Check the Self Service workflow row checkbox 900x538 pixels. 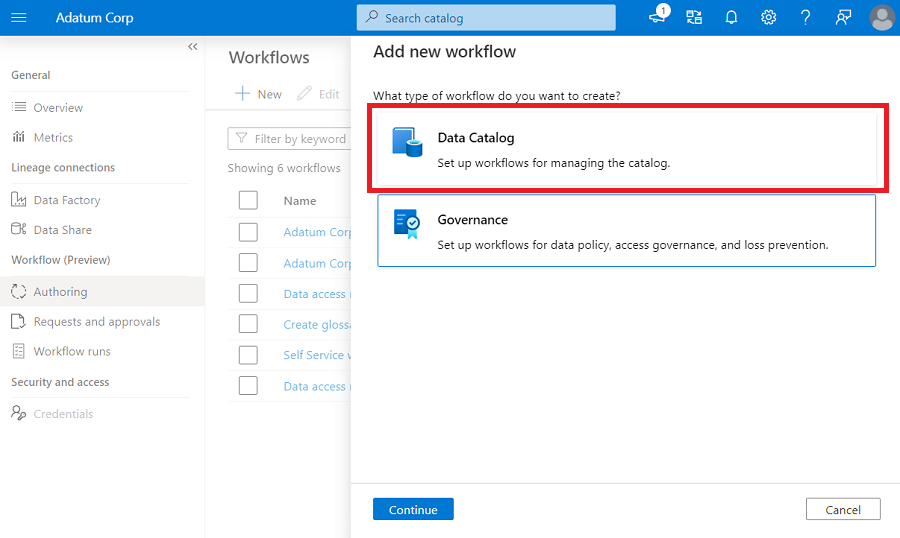point(248,355)
